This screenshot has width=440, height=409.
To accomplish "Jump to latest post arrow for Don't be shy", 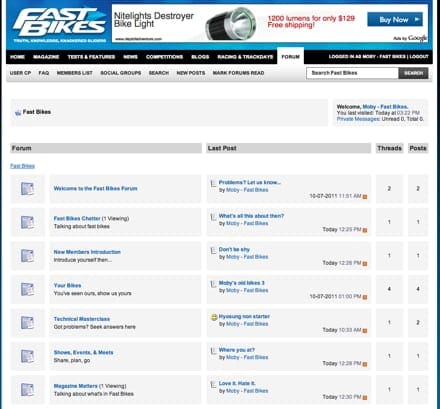I will pos(365,264).
